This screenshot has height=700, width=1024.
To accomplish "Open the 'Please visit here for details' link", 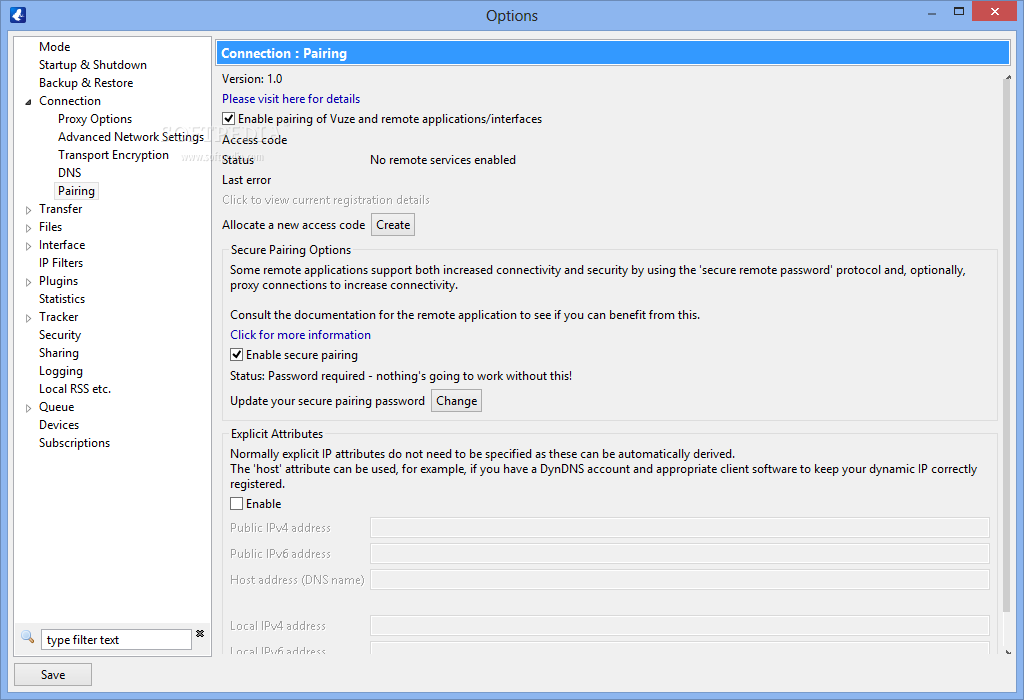I will click(x=291, y=99).
